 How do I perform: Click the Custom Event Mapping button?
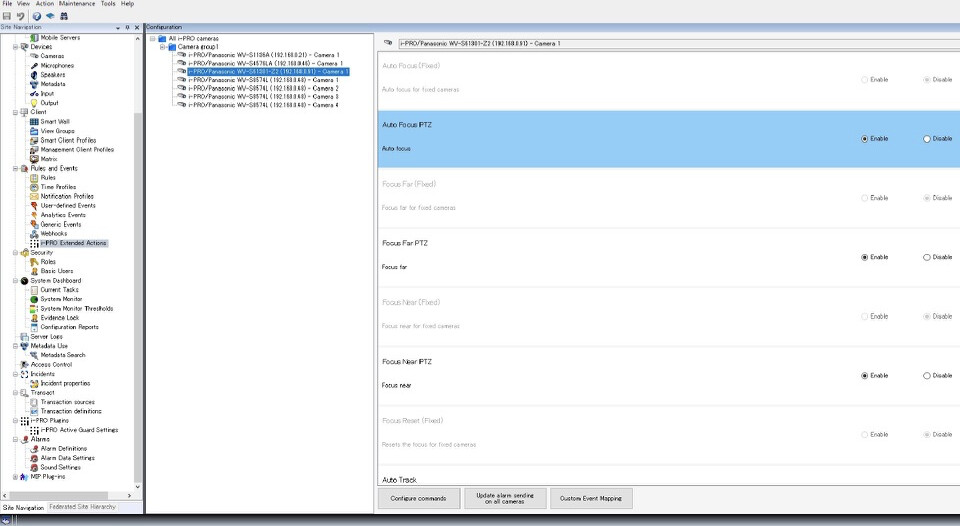coord(591,498)
